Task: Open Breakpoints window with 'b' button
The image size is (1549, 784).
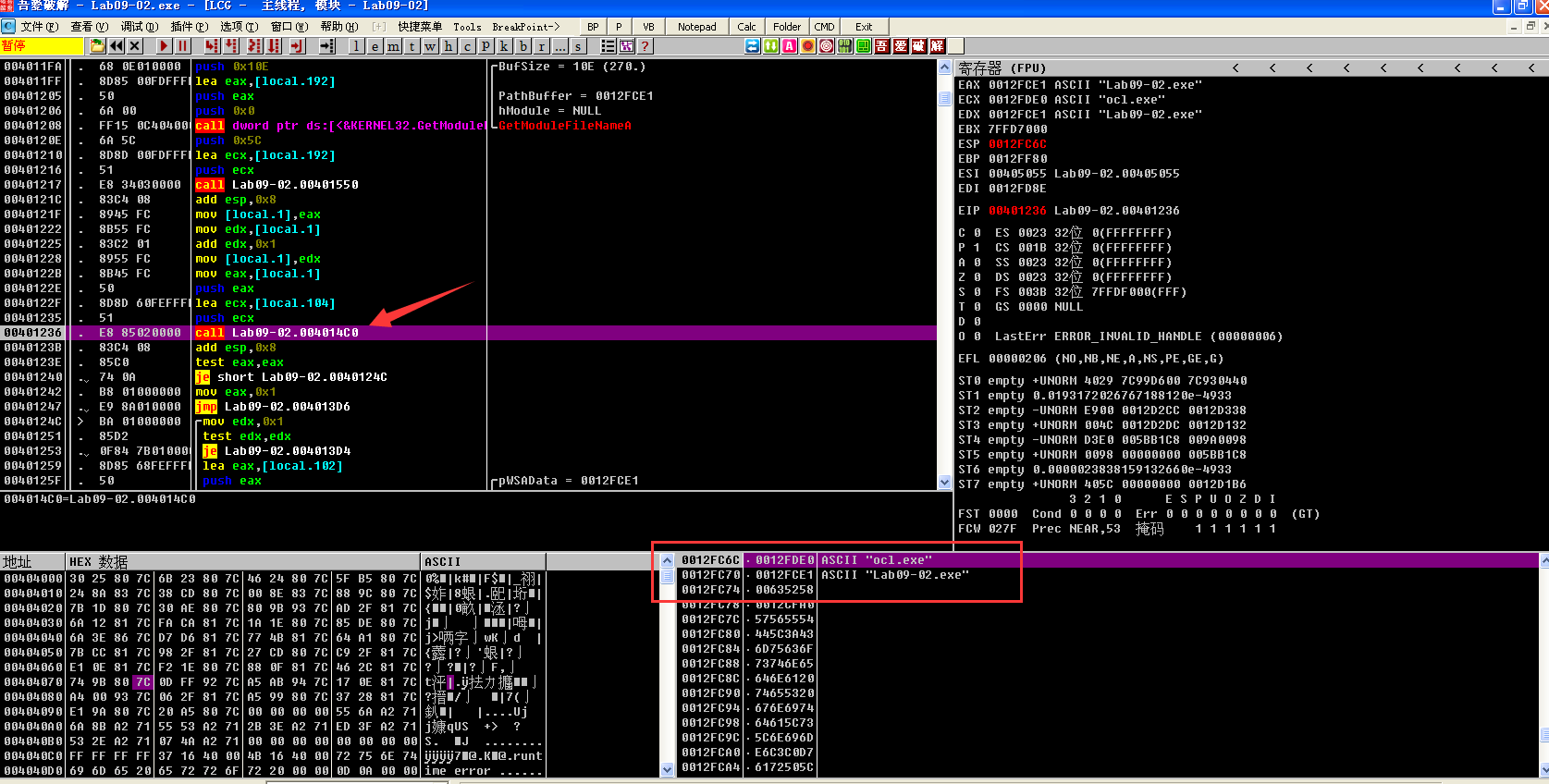Action: 522,45
